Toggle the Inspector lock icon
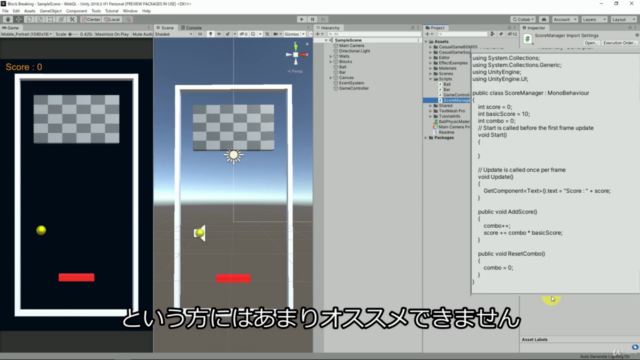The width and height of the screenshot is (640, 360). point(629,28)
